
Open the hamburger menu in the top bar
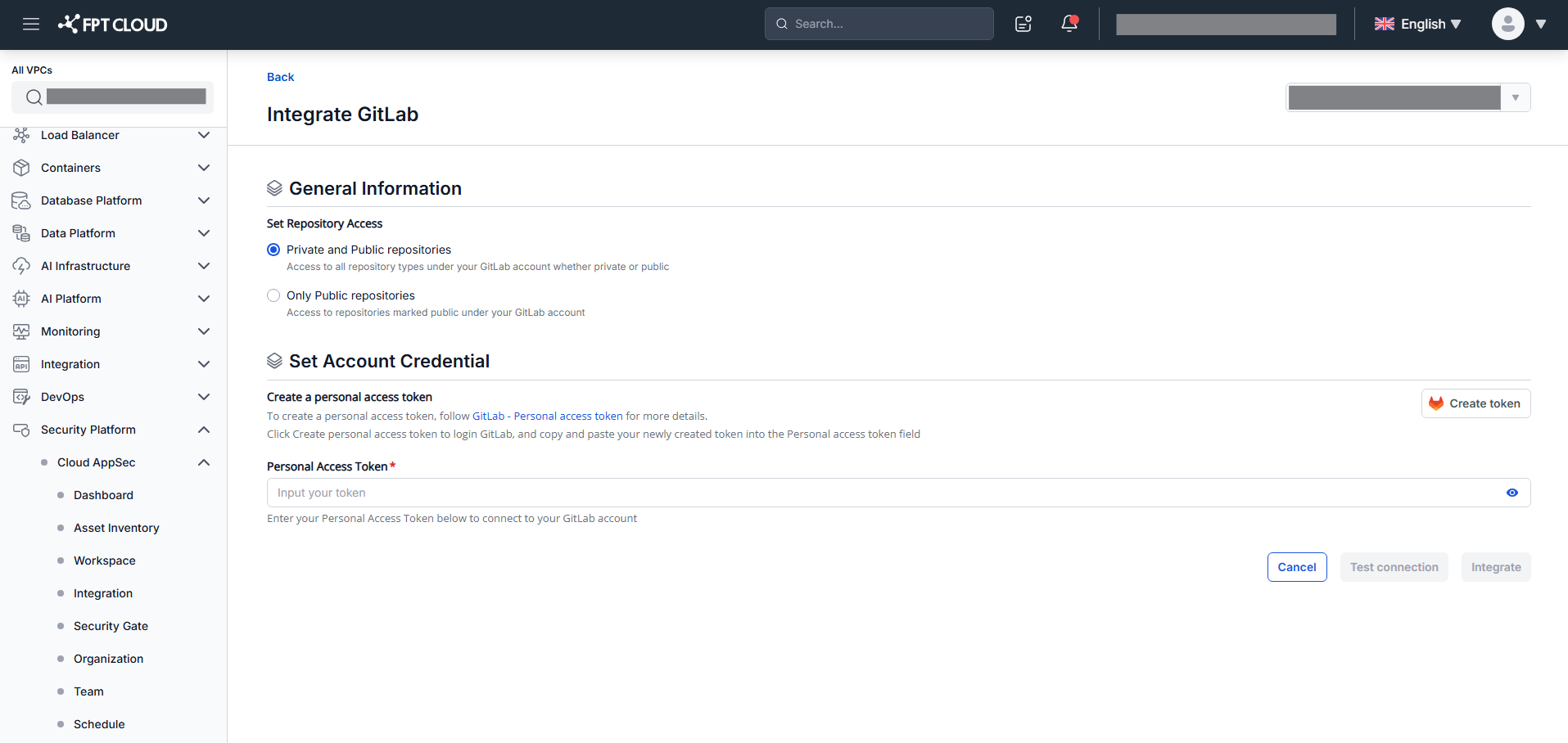coord(31,24)
